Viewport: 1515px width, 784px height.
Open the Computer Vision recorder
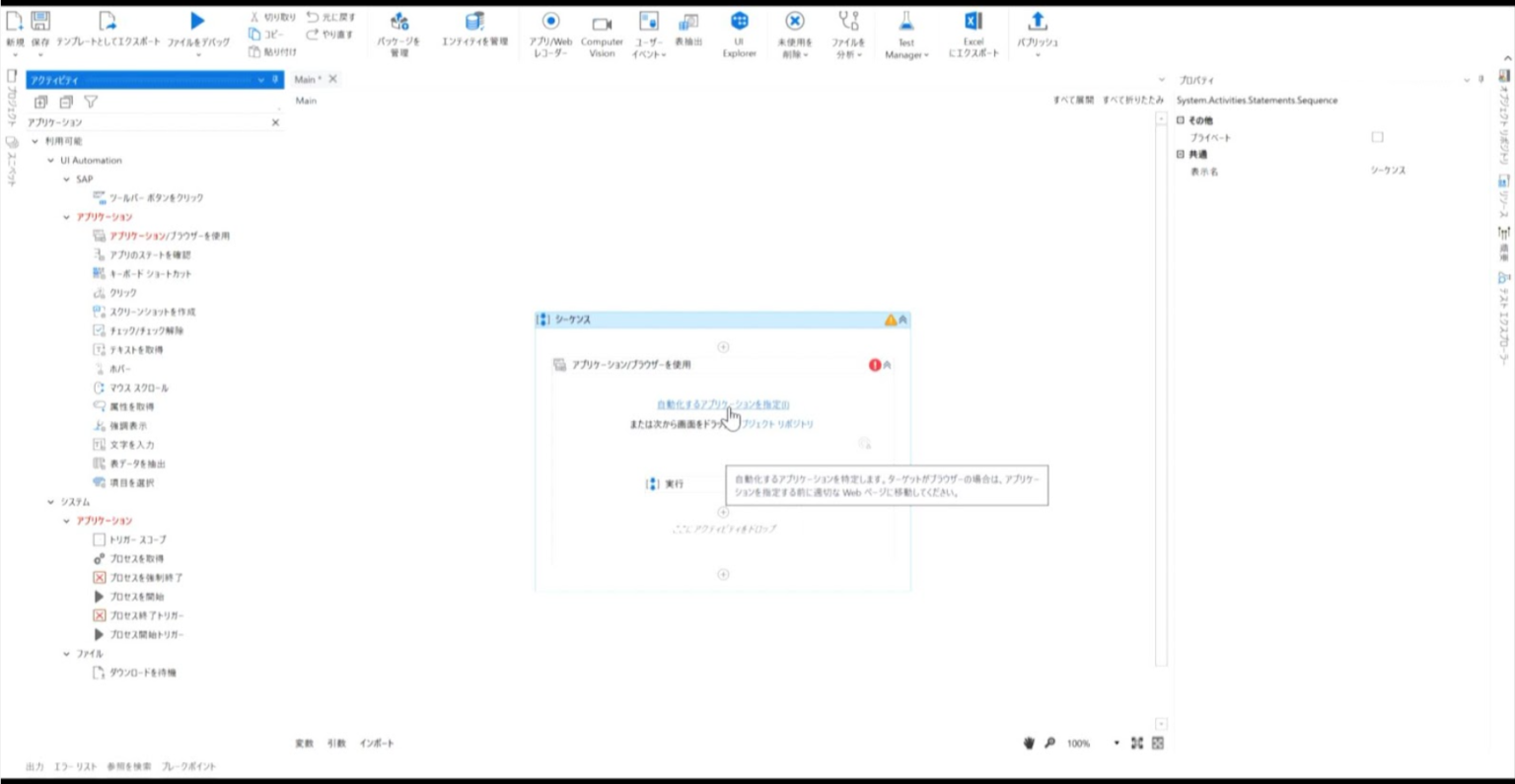point(602,24)
